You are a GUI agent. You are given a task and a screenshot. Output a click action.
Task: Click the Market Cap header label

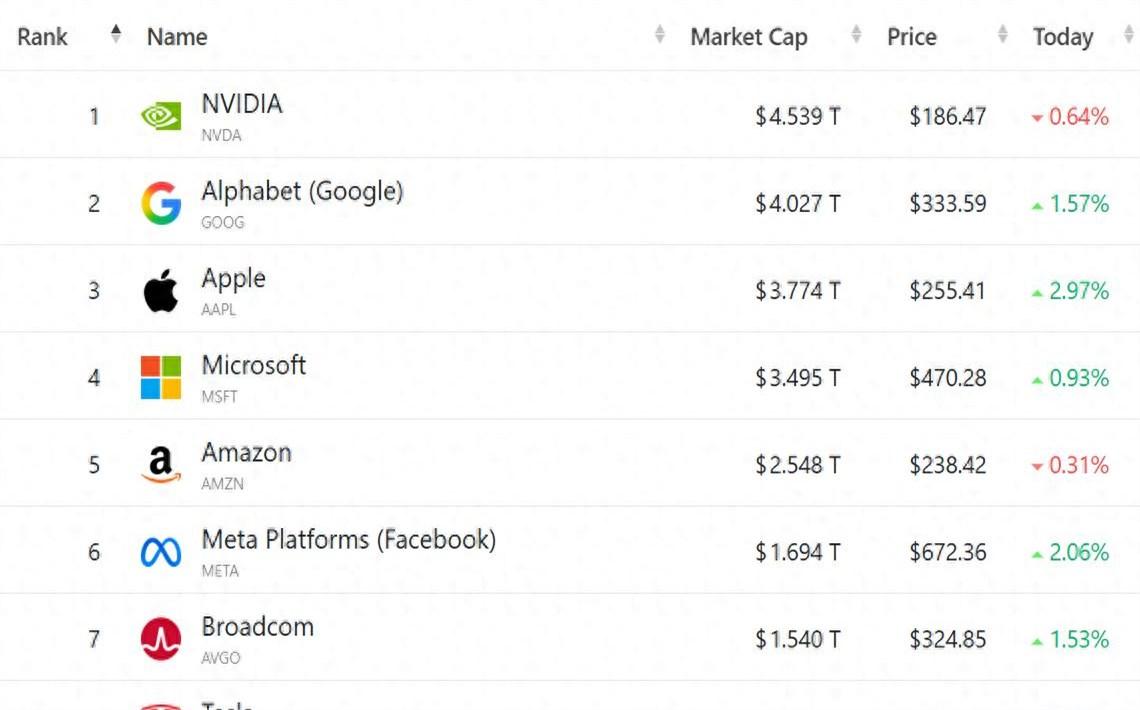pos(748,37)
